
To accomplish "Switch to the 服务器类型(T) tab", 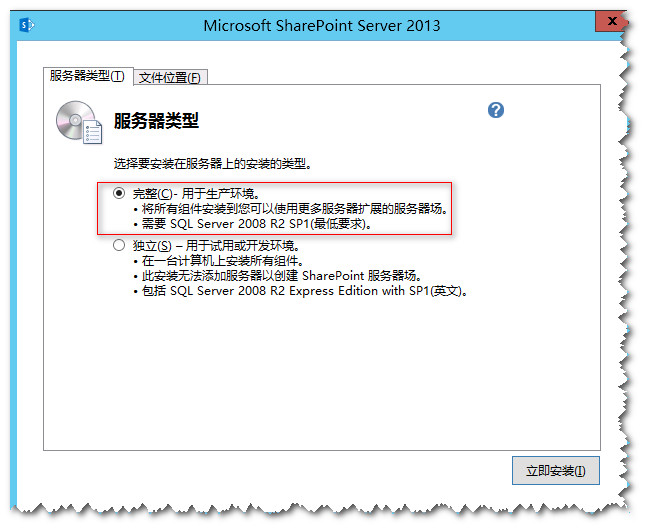I will pos(87,76).
